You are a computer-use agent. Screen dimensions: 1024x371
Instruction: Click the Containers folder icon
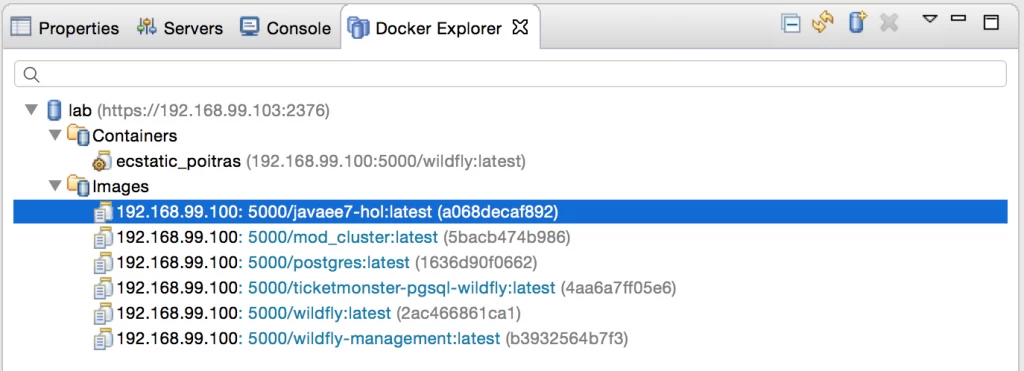[78, 135]
